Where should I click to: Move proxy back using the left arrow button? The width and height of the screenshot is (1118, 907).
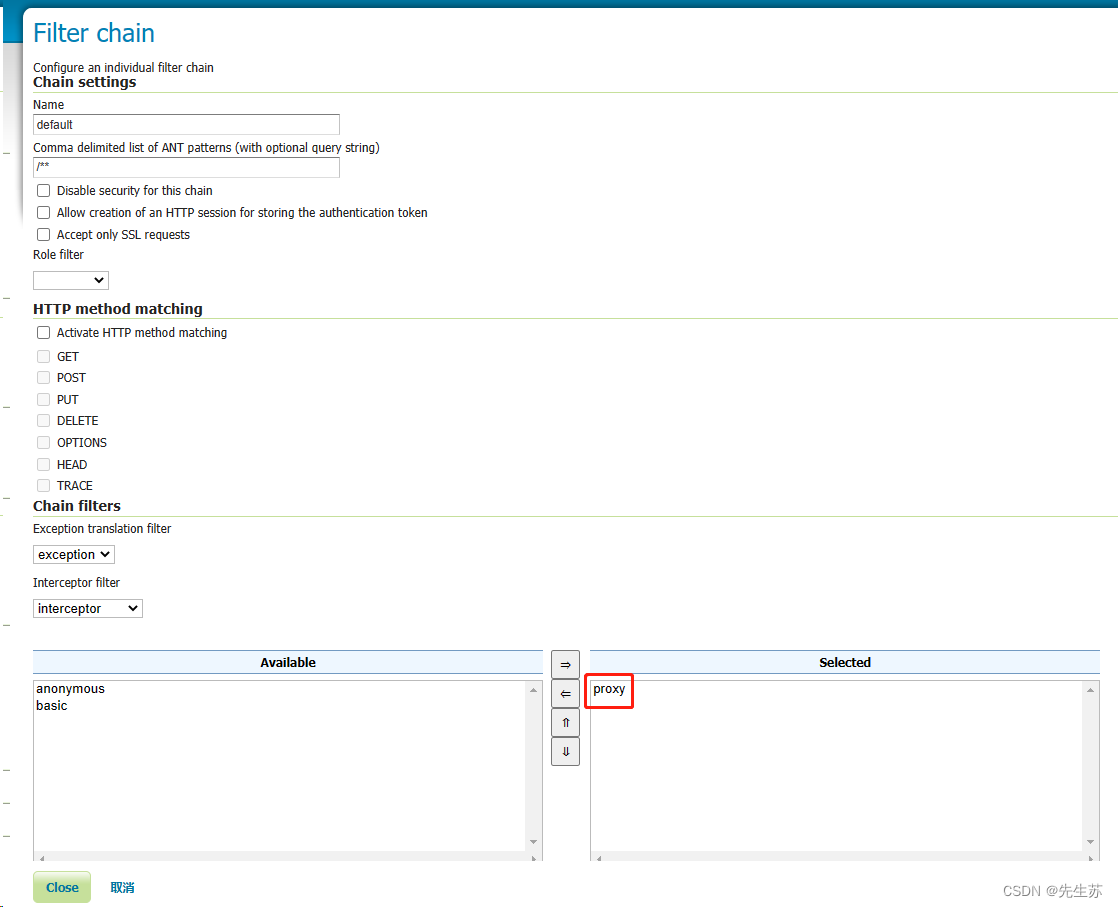tap(565, 693)
